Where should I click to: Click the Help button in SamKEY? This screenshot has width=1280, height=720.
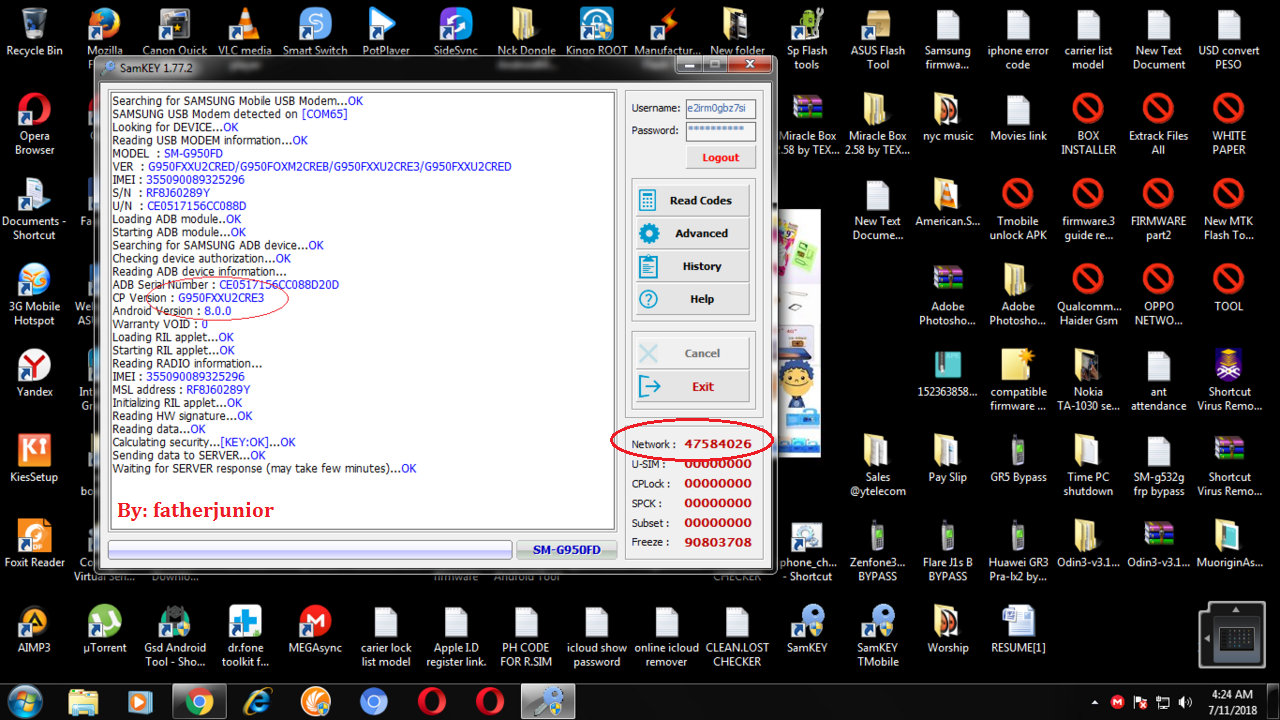pos(692,299)
